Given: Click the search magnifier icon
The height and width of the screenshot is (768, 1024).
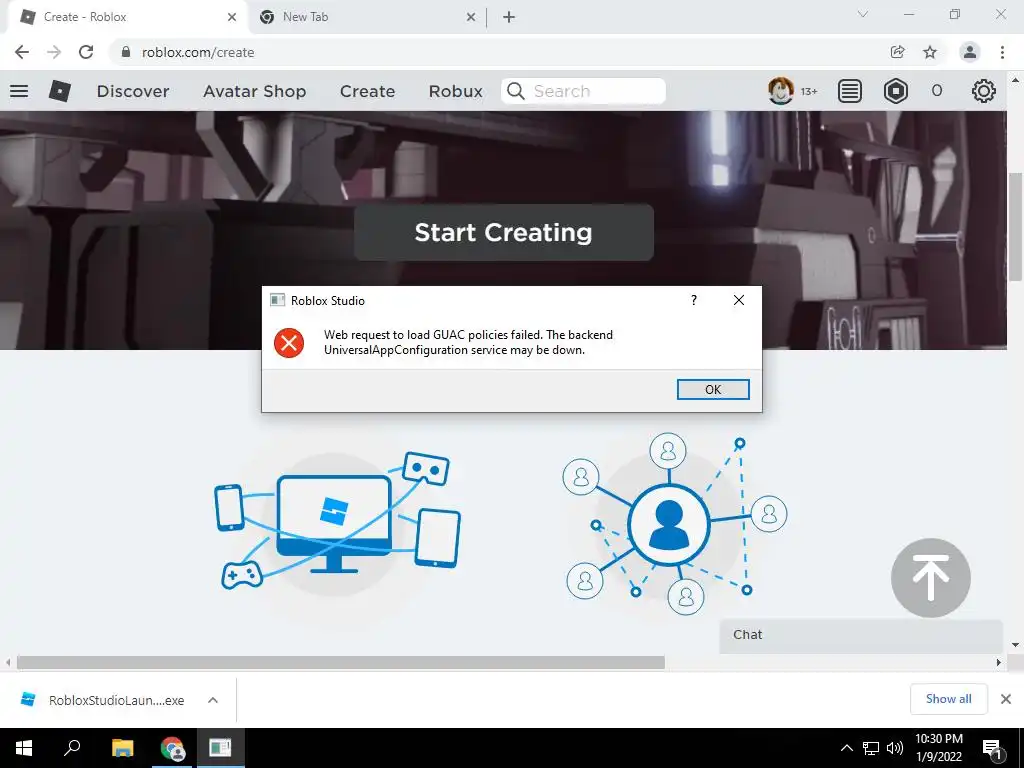Looking at the screenshot, I should (x=516, y=91).
